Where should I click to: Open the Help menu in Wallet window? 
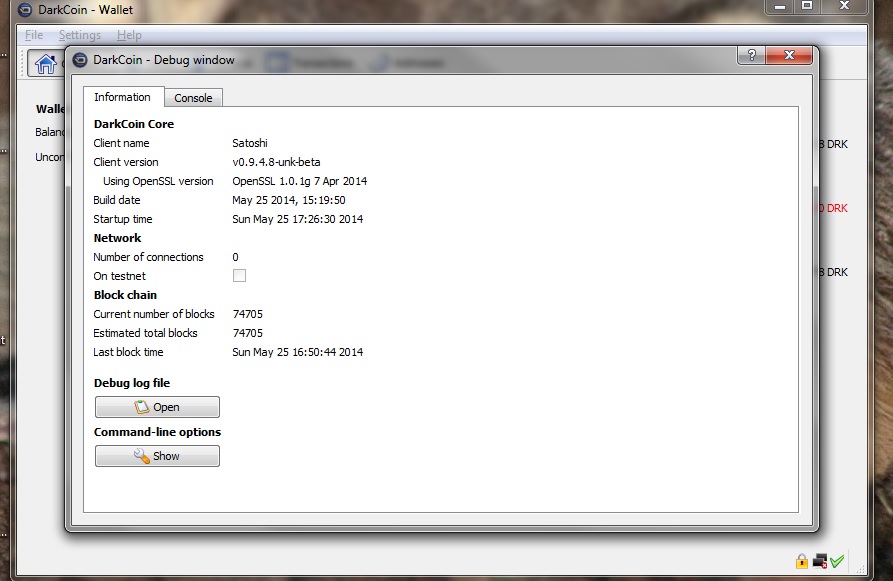129,35
